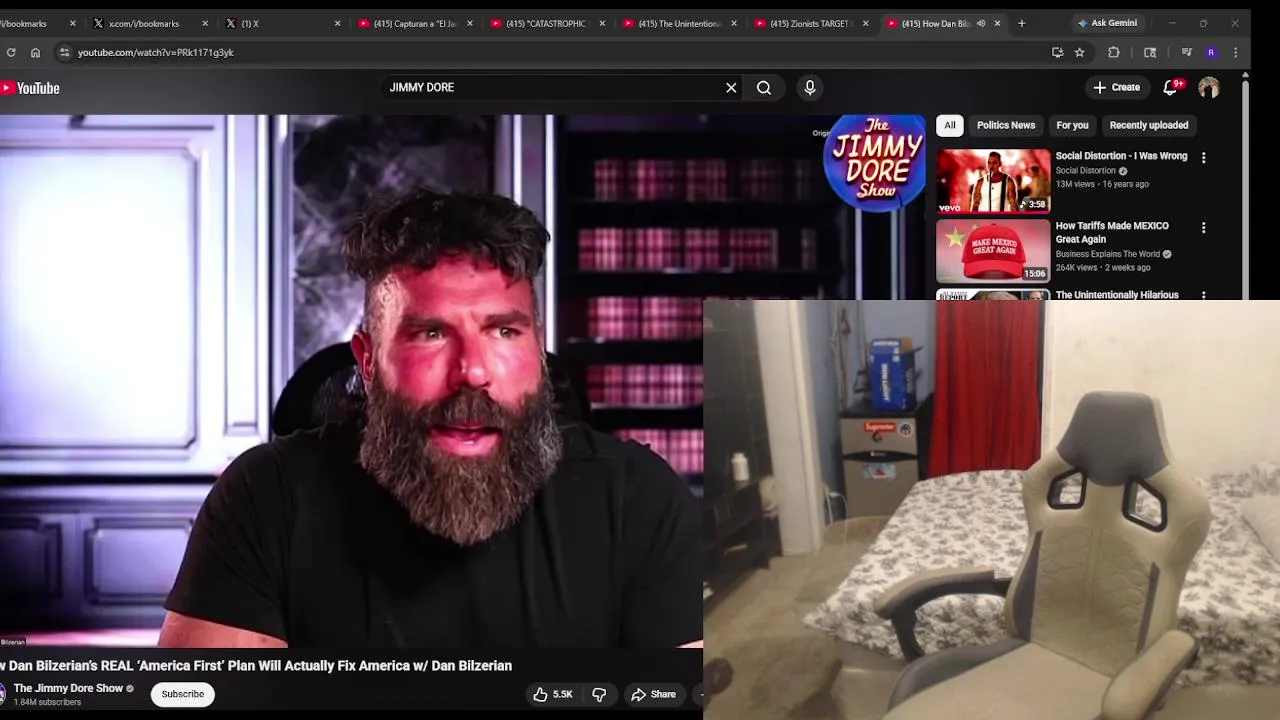Open site information icon in address bar
Screen dimensions: 1280x720
pyautogui.click(x=64, y=52)
